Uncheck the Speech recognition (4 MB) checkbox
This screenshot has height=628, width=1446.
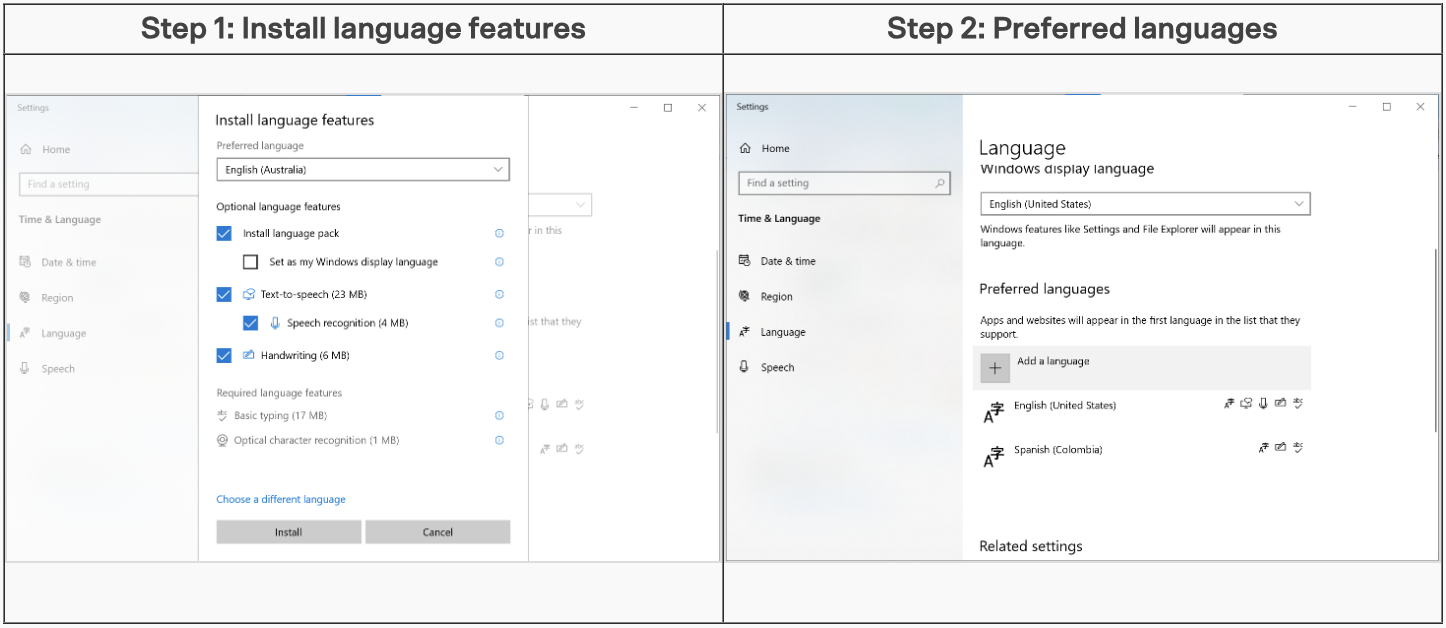pos(251,323)
